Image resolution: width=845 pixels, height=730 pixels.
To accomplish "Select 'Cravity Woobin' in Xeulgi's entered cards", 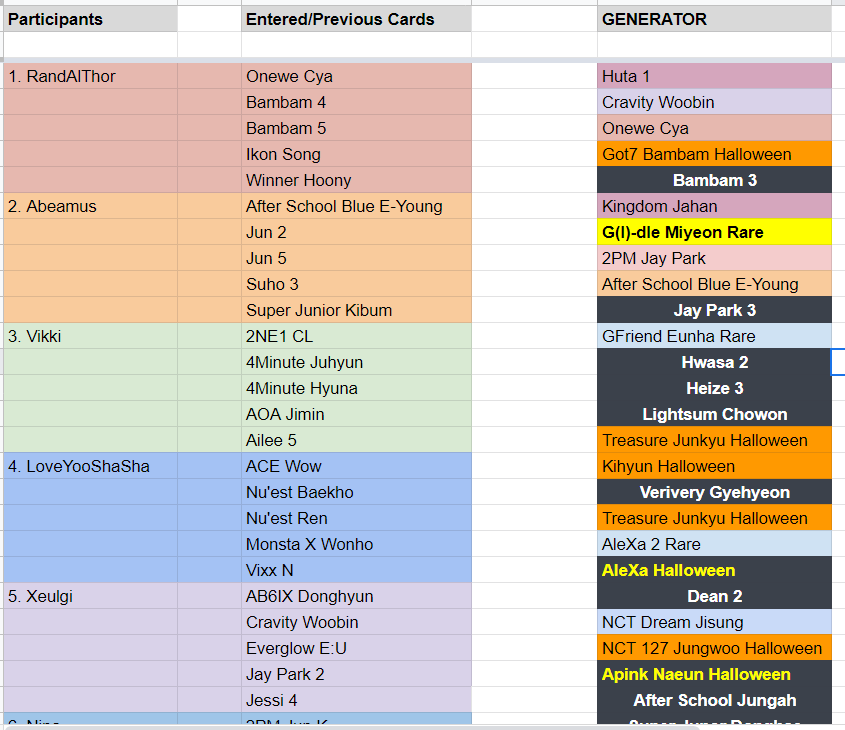I will [356, 622].
